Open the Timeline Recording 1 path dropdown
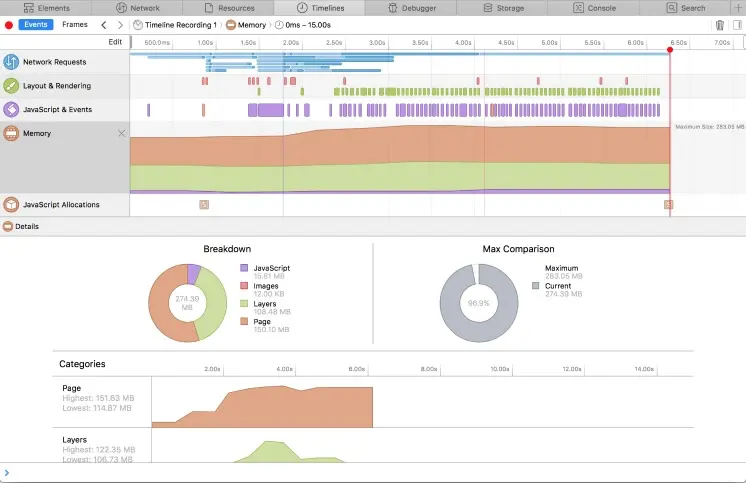This screenshot has height=483, width=746. click(175, 25)
